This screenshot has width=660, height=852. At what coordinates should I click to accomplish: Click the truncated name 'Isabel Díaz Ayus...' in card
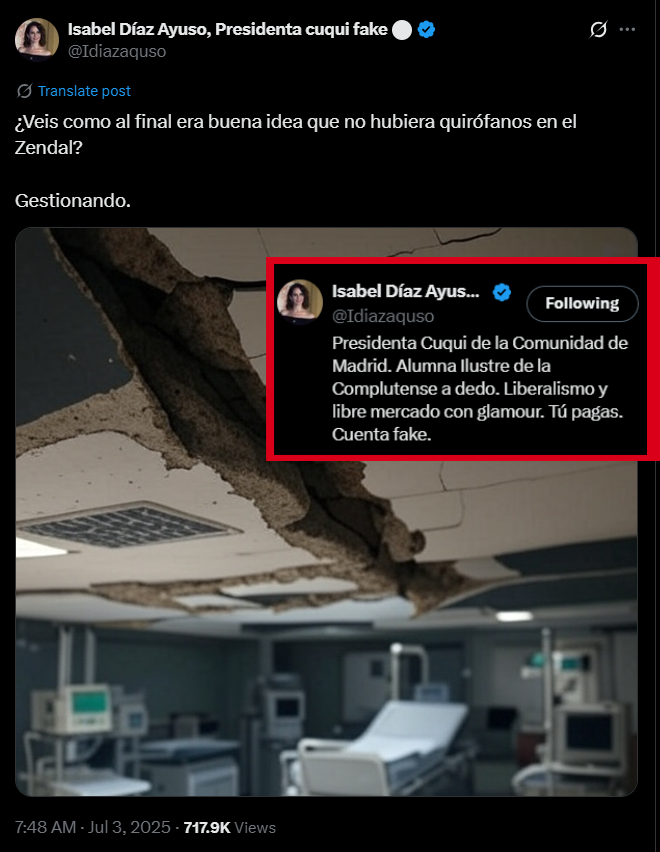point(406,291)
